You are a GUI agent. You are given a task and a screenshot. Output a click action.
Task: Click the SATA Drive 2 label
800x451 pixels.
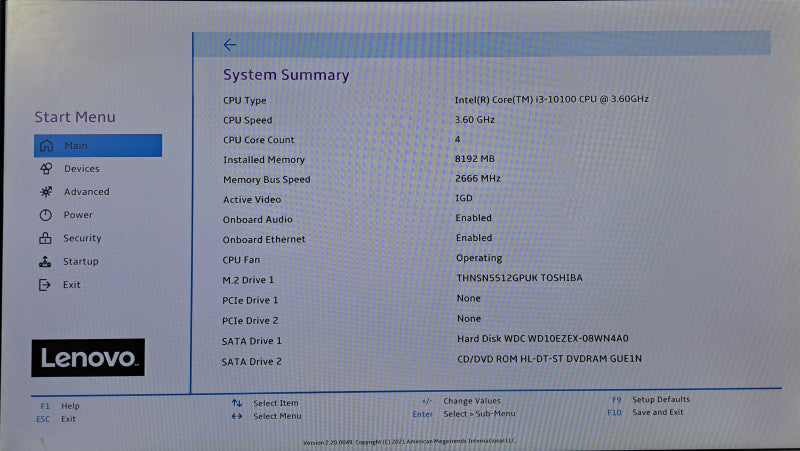click(252, 362)
